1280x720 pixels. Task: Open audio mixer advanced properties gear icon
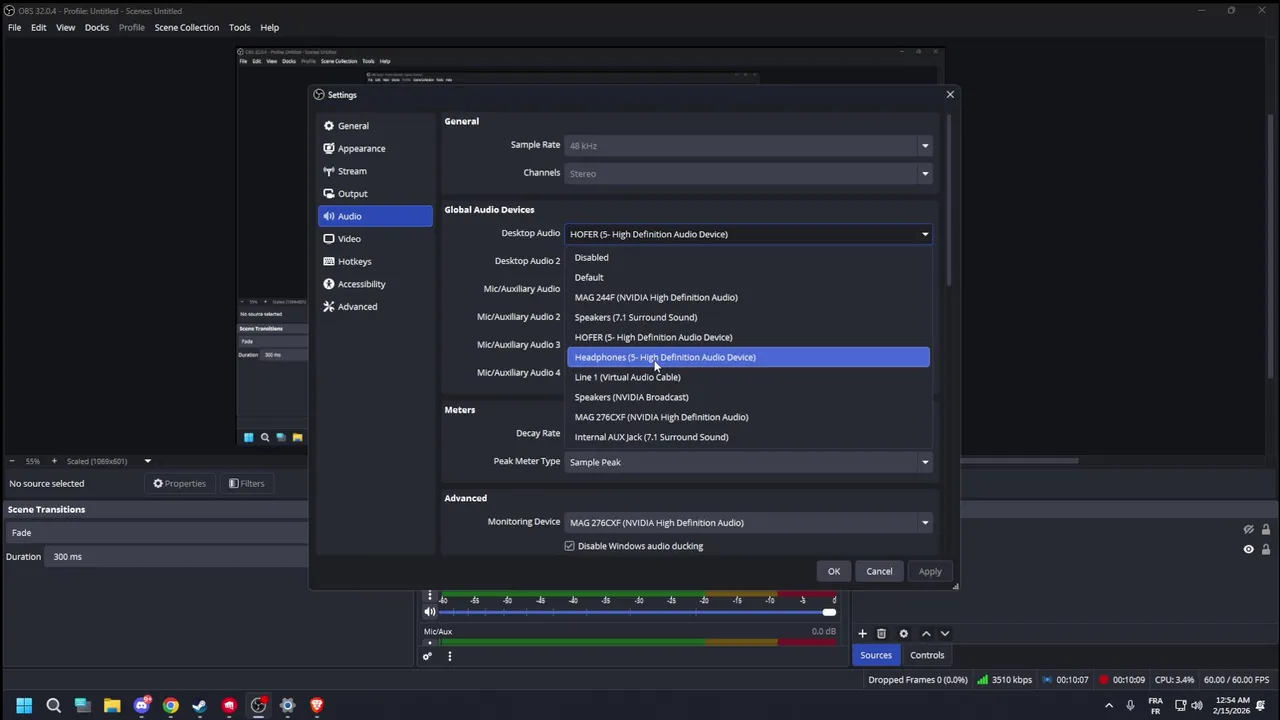pos(427,656)
